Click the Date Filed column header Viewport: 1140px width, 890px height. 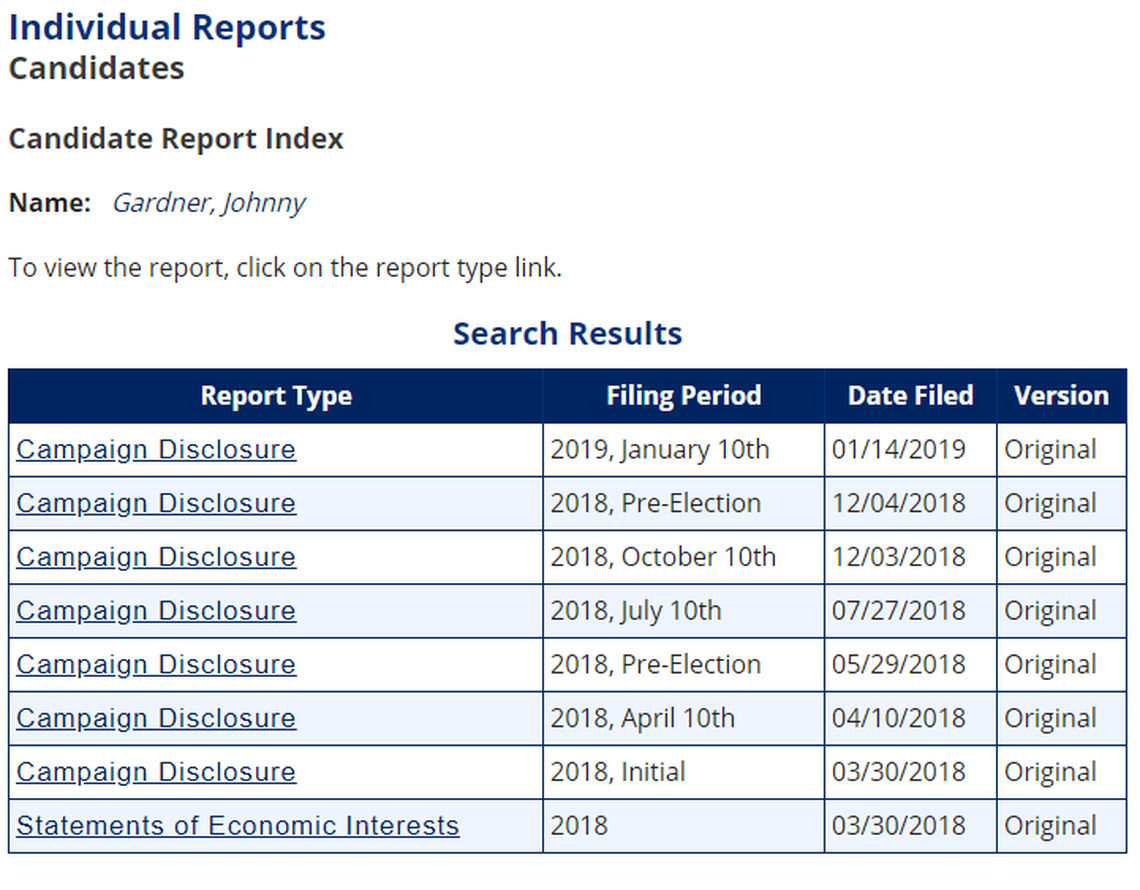pyautogui.click(x=910, y=395)
